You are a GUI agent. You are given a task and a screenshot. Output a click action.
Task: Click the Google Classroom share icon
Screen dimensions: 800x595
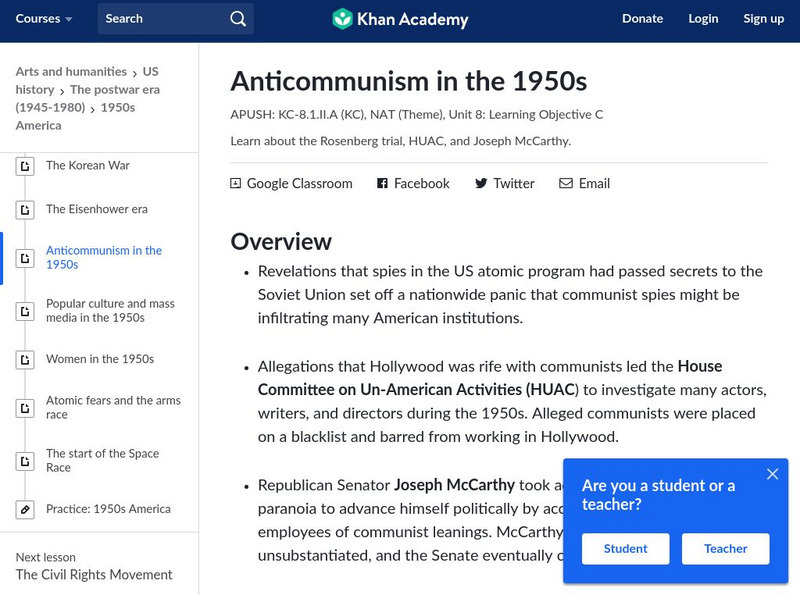tap(236, 183)
